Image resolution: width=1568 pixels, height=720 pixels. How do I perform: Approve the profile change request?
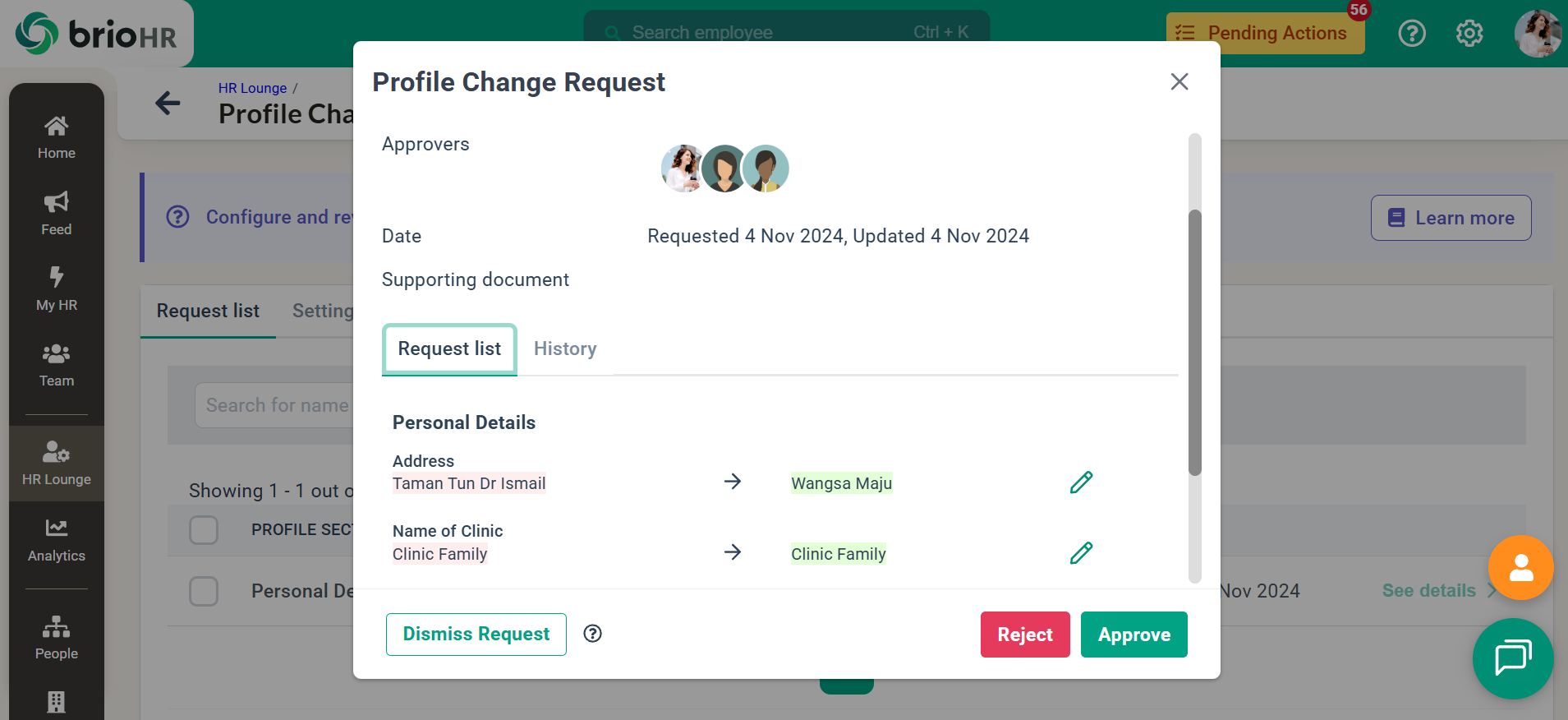pos(1133,635)
